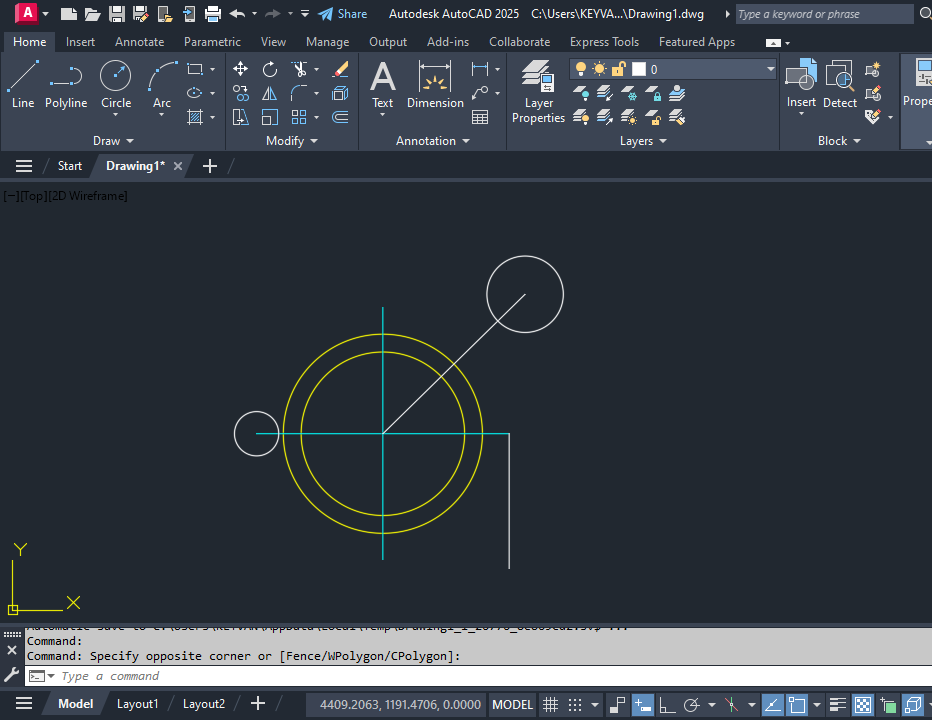
Task: Click the command line input field
Action: [x=400, y=676]
